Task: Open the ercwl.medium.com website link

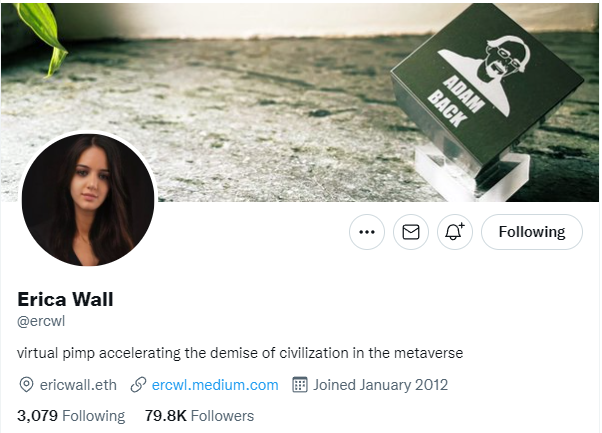Action: tap(215, 385)
